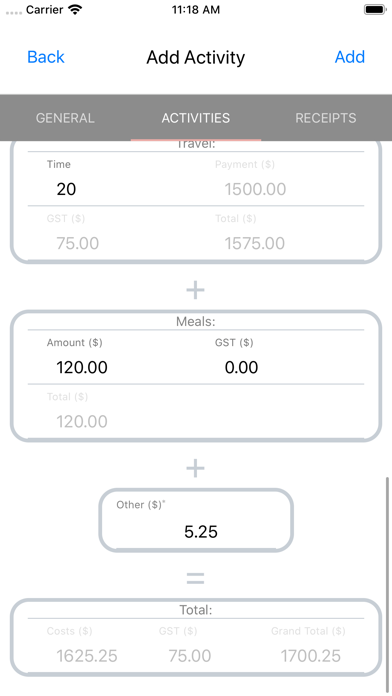Tap the equals sign above Total
Image resolution: width=392 pixels, height=696 pixels.
[195, 578]
